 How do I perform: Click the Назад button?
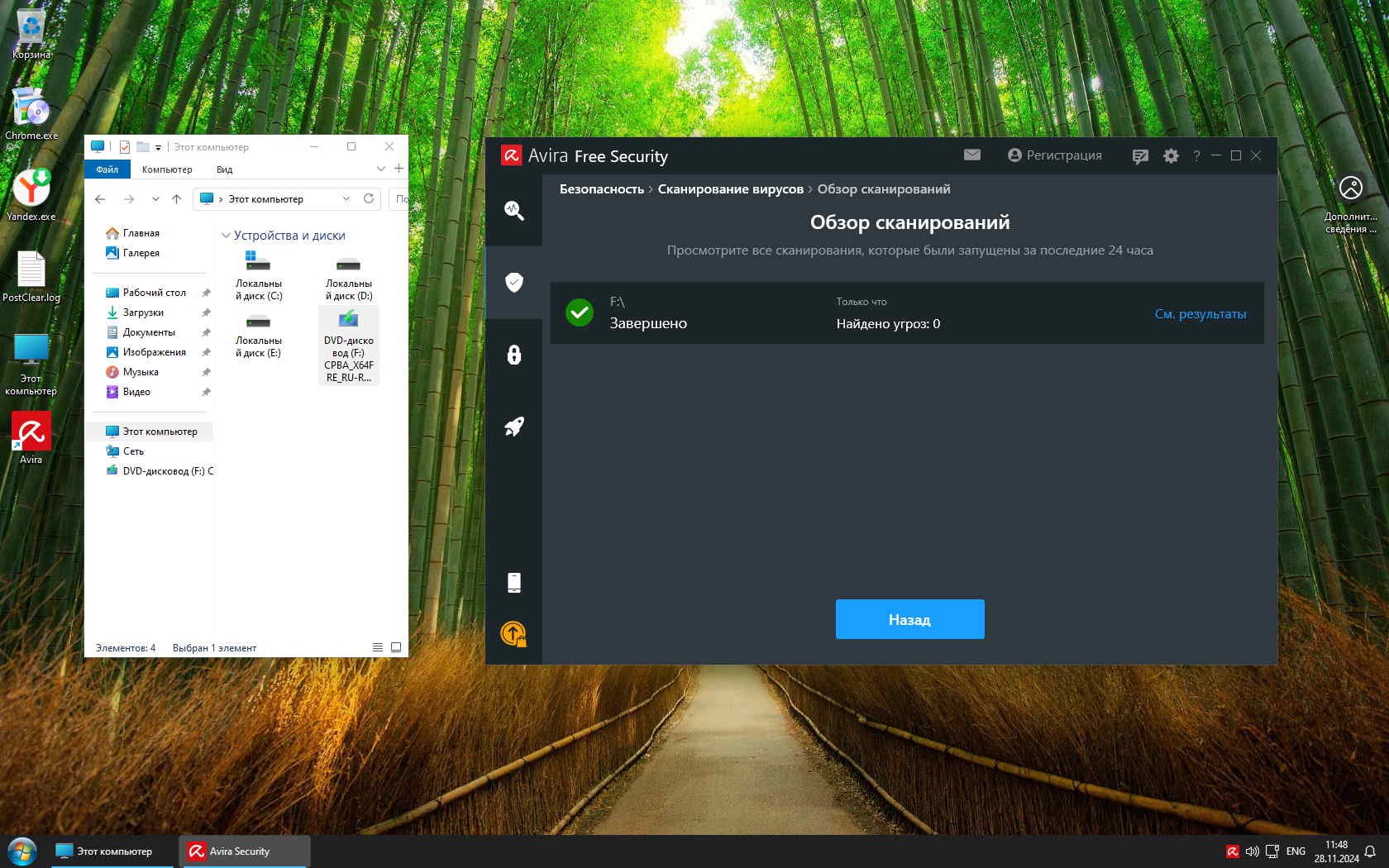point(909,619)
